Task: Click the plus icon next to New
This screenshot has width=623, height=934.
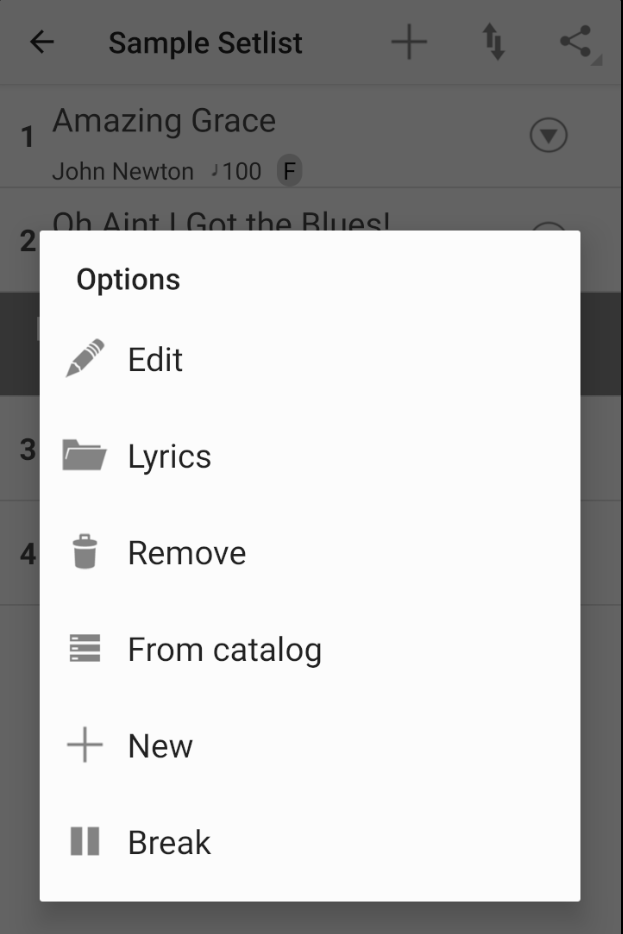Action: [85, 745]
